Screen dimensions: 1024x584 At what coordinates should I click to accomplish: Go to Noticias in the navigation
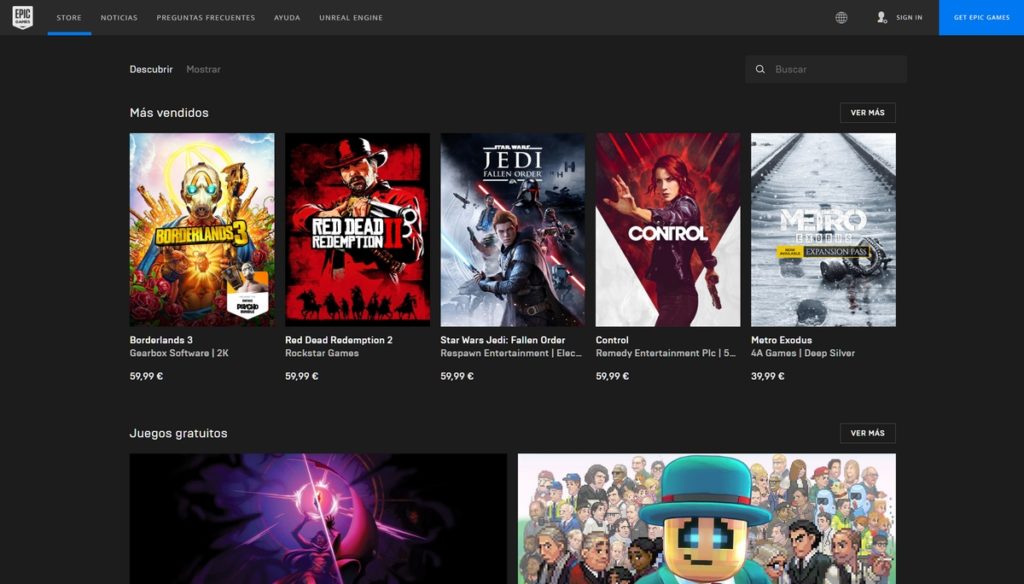tap(119, 18)
